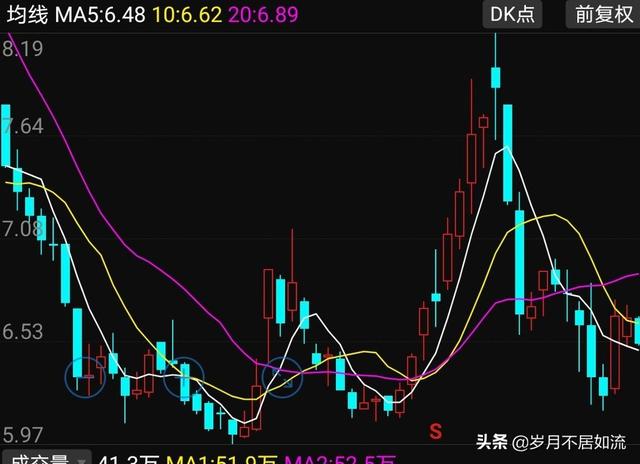Select the 6.53 price axis label
Screen dimensions: 640x464
click(x=22, y=332)
